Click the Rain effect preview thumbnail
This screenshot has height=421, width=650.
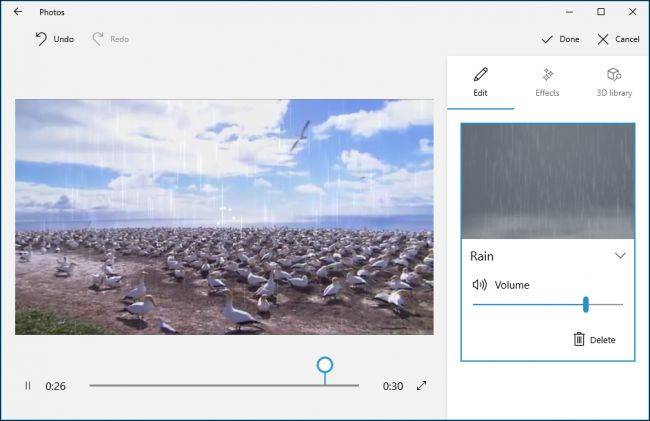point(548,181)
